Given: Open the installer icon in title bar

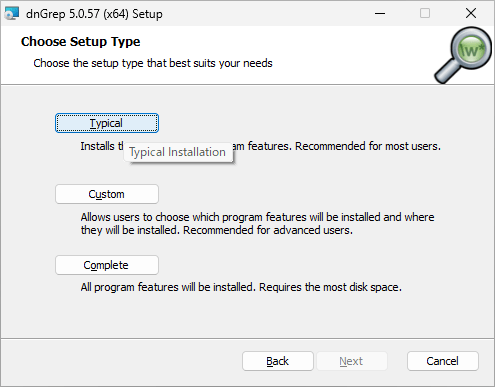Looking at the screenshot, I should 12,14.
